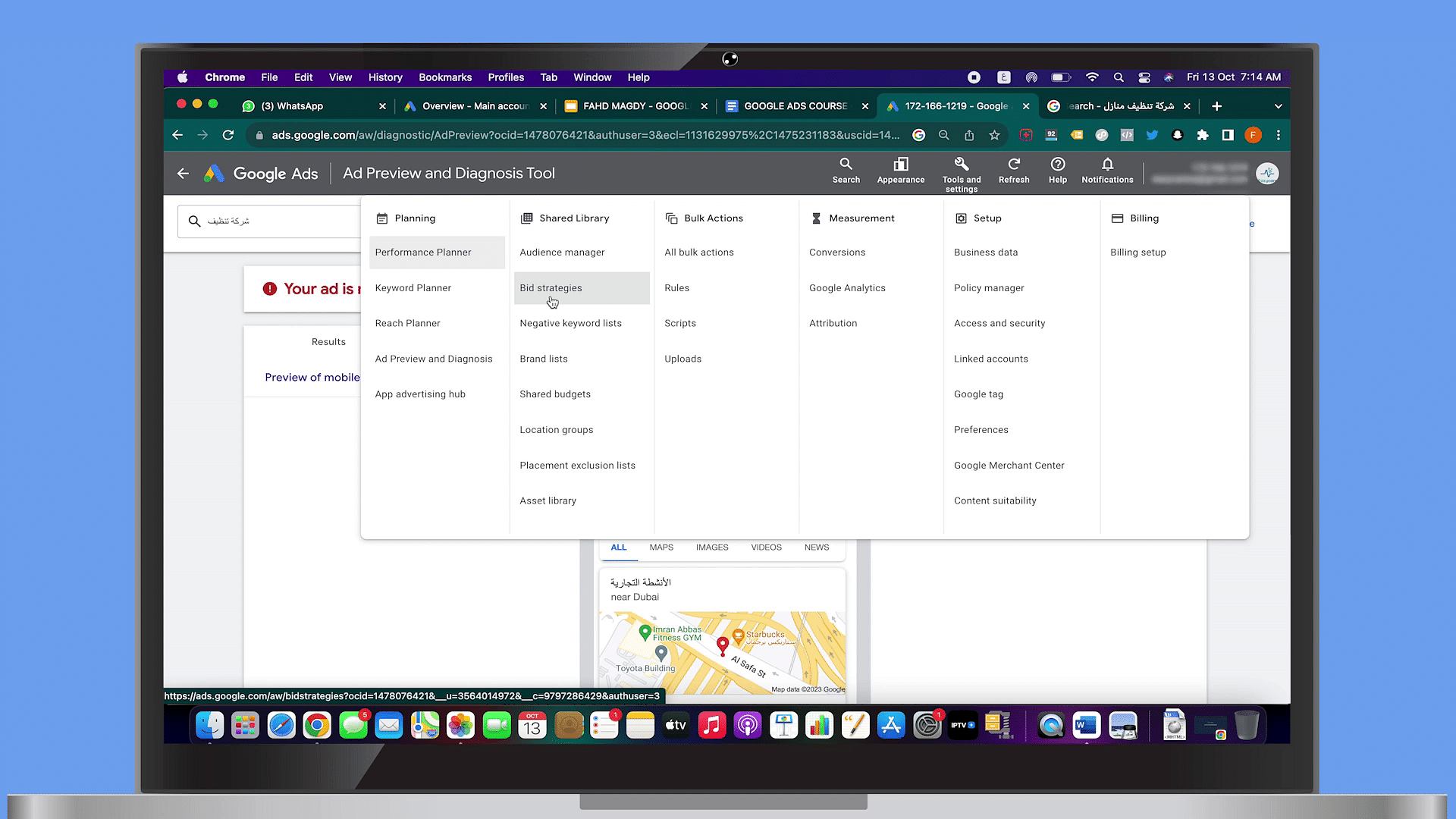The width and height of the screenshot is (1456, 819).
Task: Click the Preview of mobile link
Action: click(x=312, y=378)
